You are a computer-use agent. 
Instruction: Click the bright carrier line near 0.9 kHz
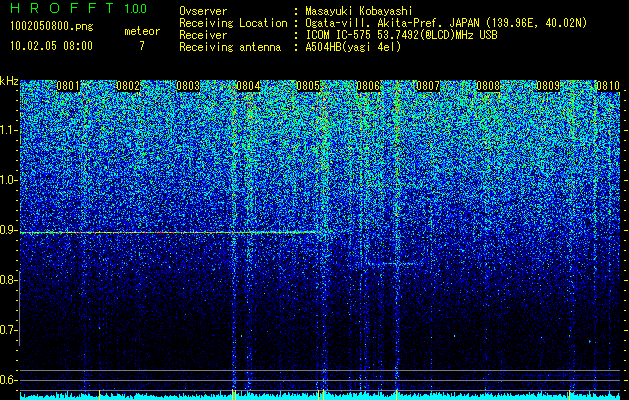pyautogui.click(x=168, y=232)
